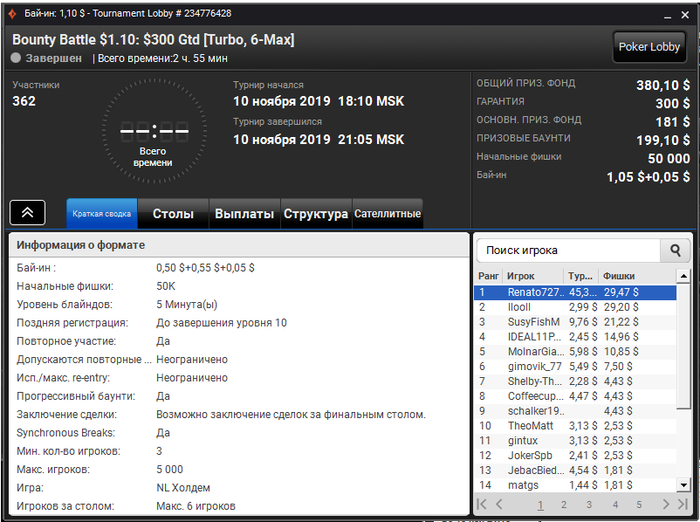The width and height of the screenshot is (700, 522).
Task: Jump to last page of player list
Action: point(683,504)
